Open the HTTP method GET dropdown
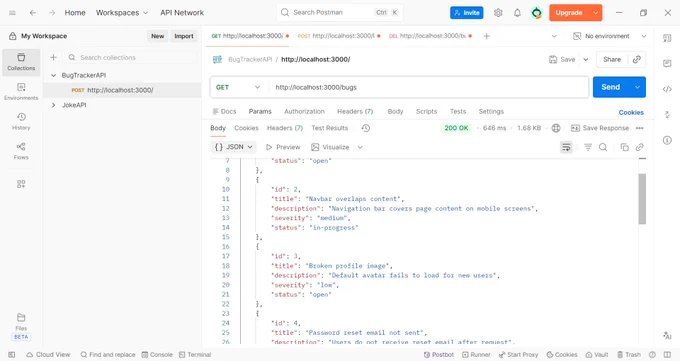The width and height of the screenshot is (680, 361). click(238, 87)
